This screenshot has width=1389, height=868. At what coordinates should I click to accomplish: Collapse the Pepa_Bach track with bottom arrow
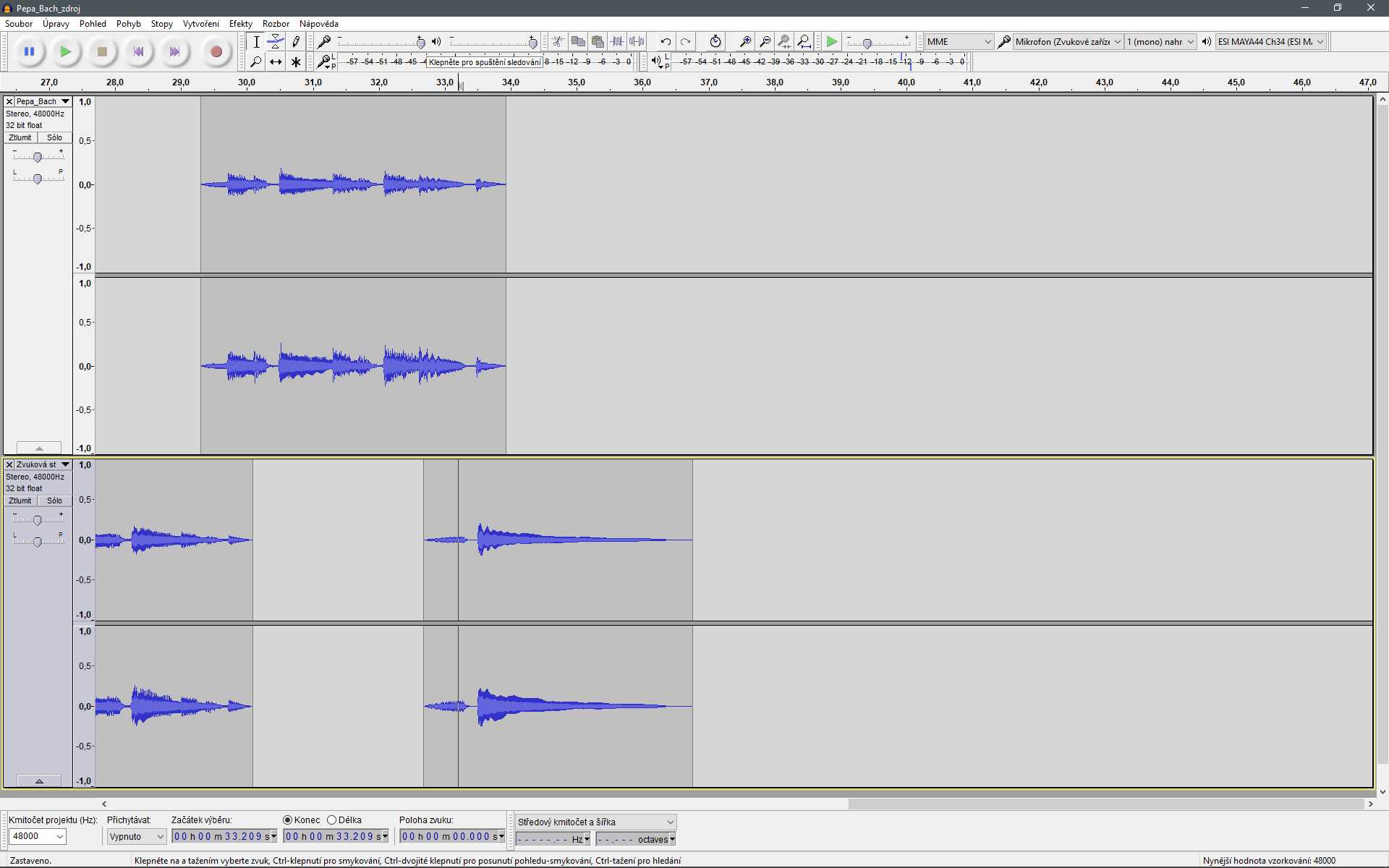(x=39, y=448)
